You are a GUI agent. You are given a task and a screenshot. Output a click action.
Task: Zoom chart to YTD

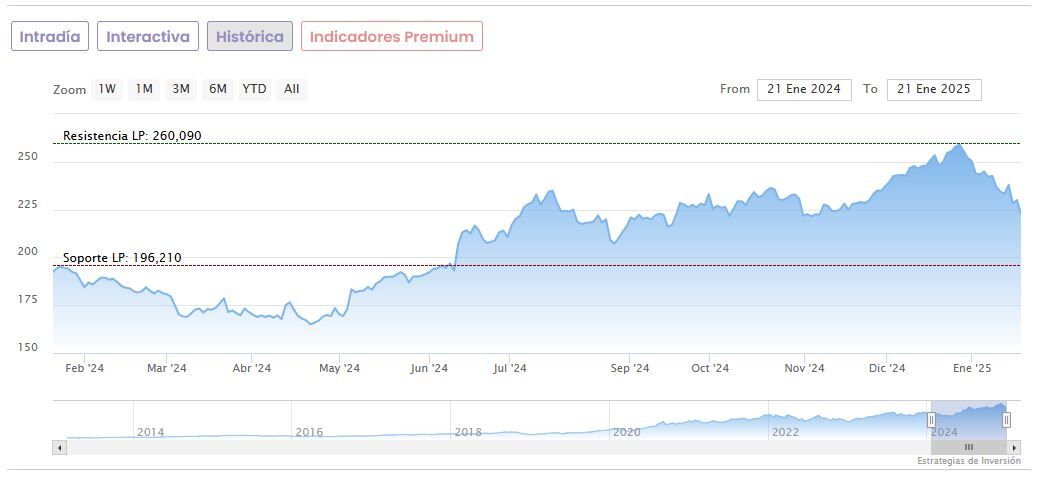point(254,89)
